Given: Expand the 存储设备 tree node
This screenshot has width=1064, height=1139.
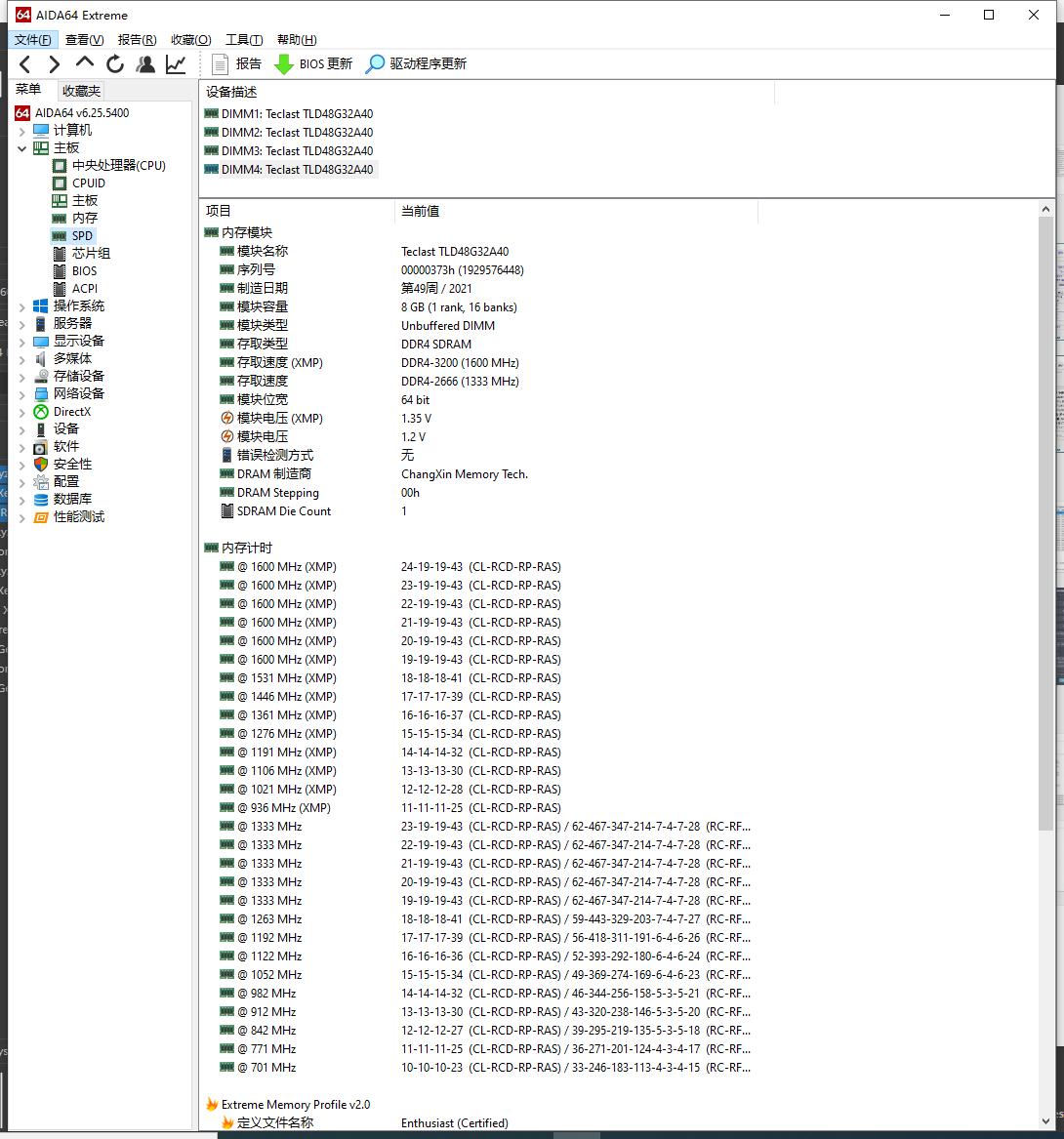Looking at the screenshot, I should [21, 377].
